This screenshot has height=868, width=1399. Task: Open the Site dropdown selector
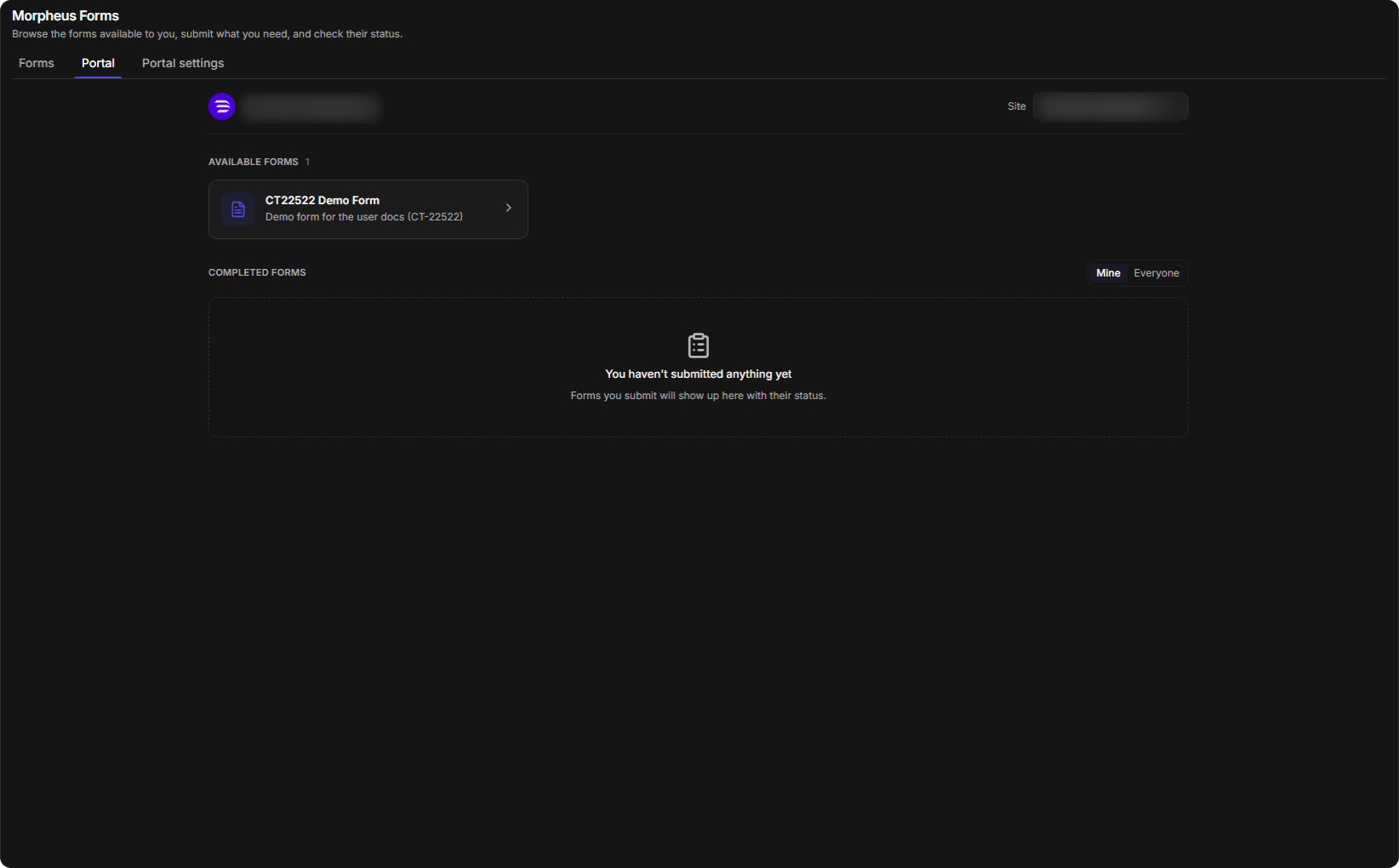tap(1111, 106)
